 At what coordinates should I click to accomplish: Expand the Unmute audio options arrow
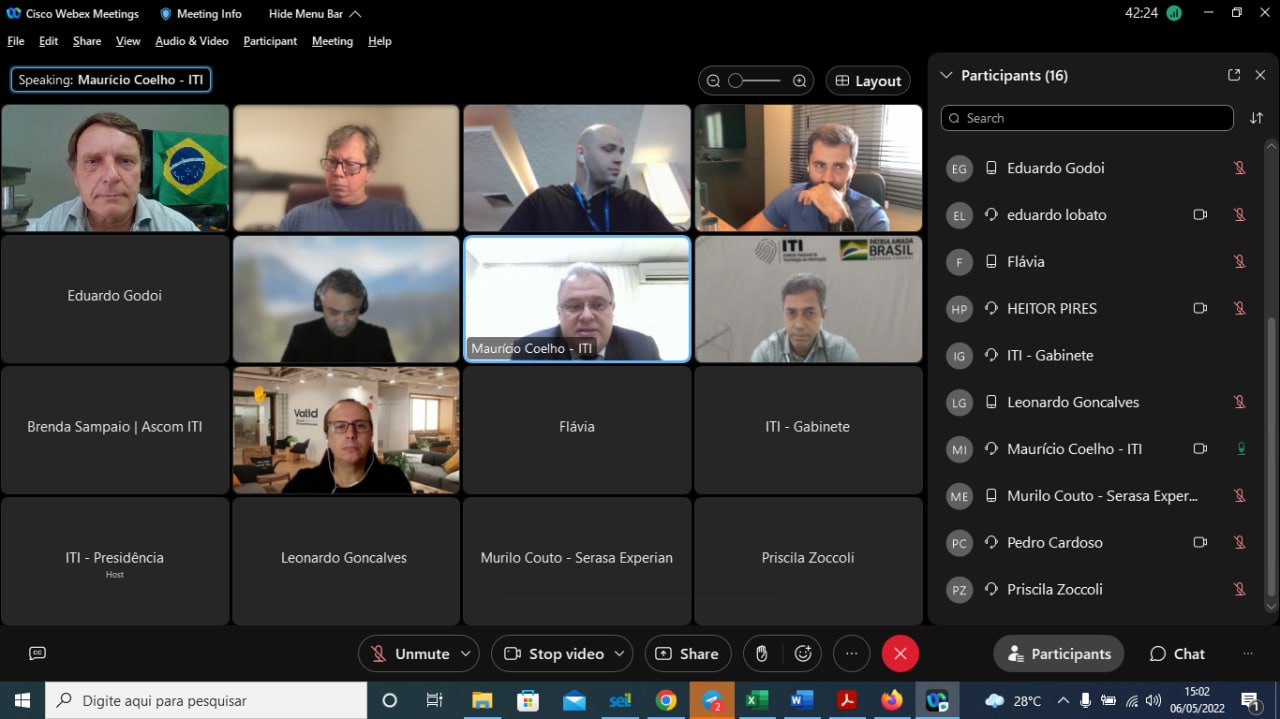465,654
